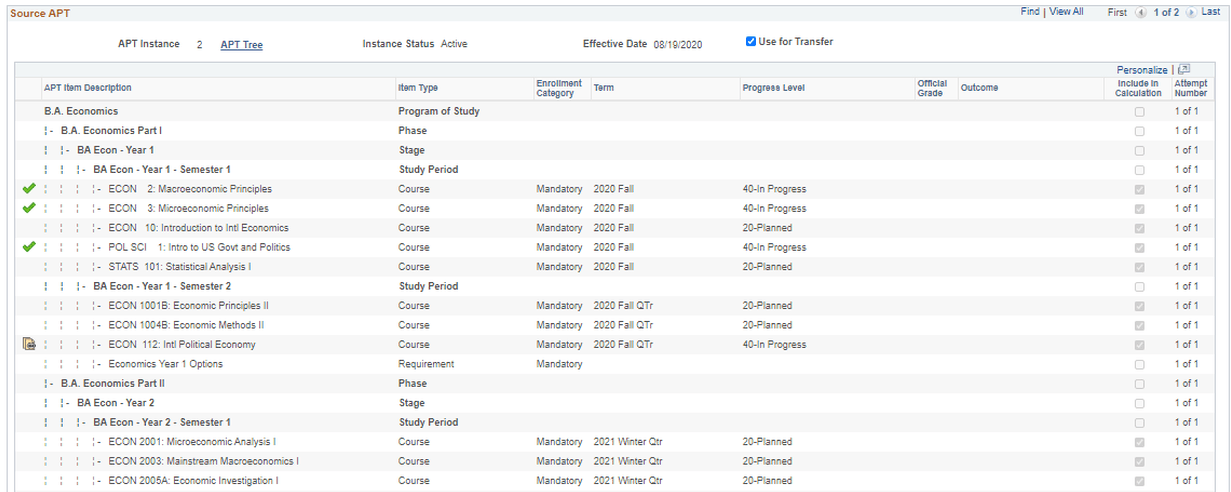Open grid in new window icon

point(1184,69)
